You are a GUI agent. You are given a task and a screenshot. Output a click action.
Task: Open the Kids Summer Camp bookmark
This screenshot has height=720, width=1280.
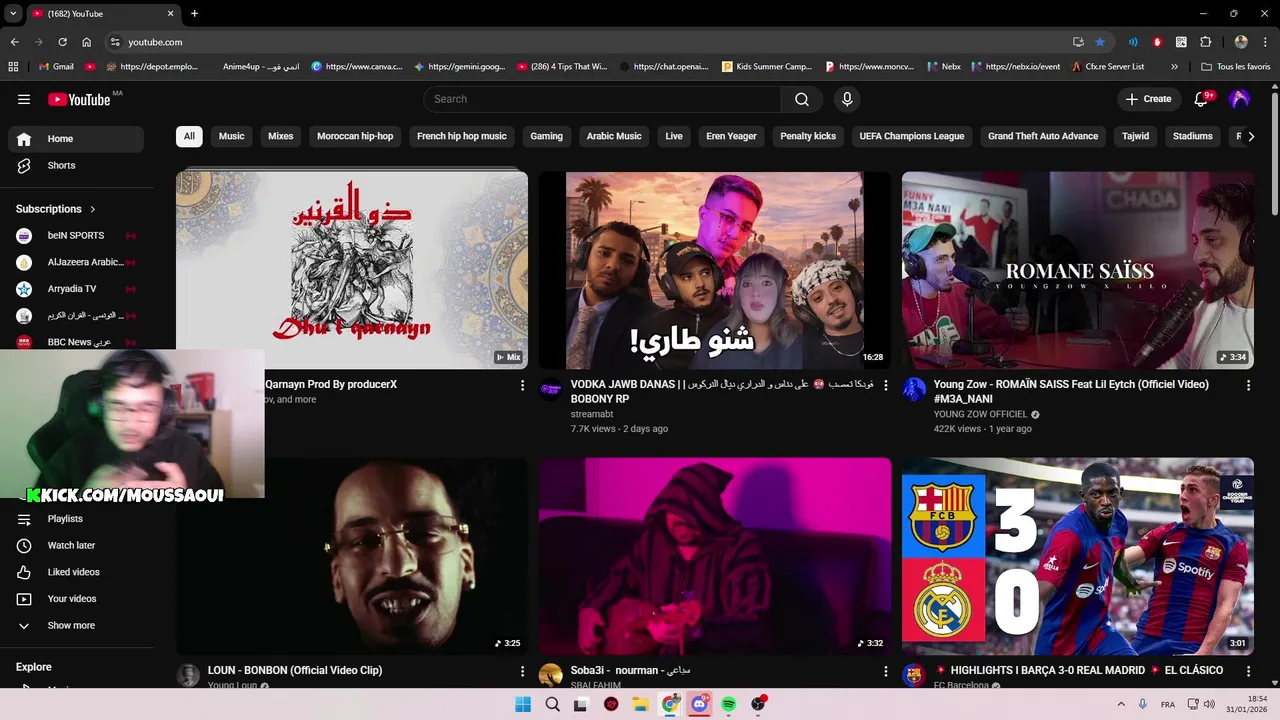click(x=768, y=67)
